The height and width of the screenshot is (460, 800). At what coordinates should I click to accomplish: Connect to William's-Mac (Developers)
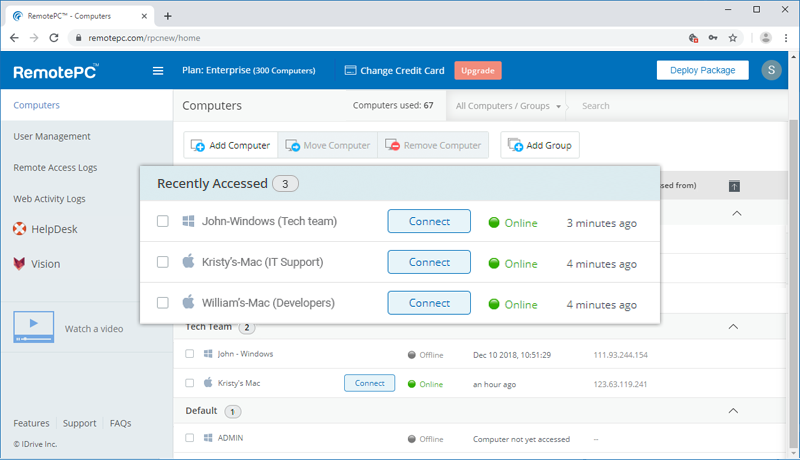pos(429,302)
